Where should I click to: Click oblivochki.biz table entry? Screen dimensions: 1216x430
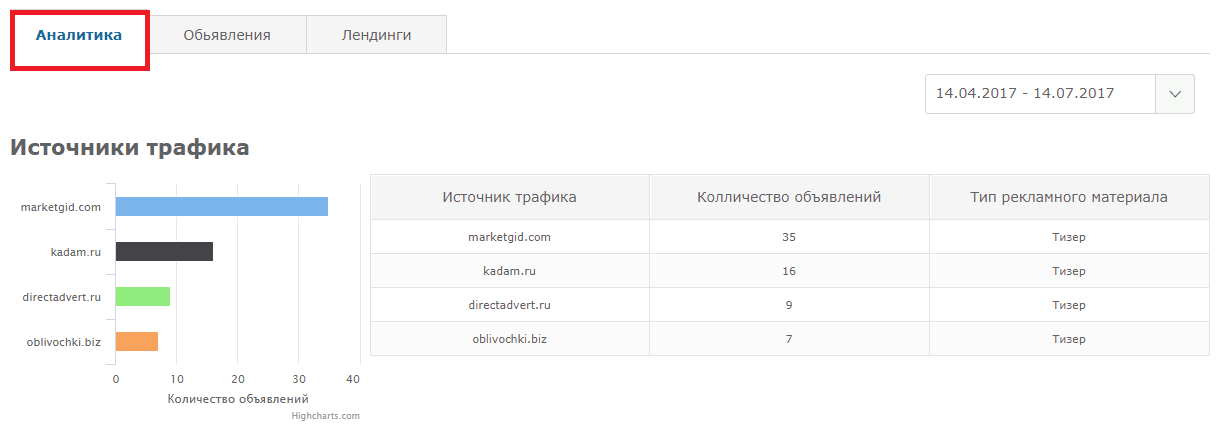pyautogui.click(x=510, y=339)
